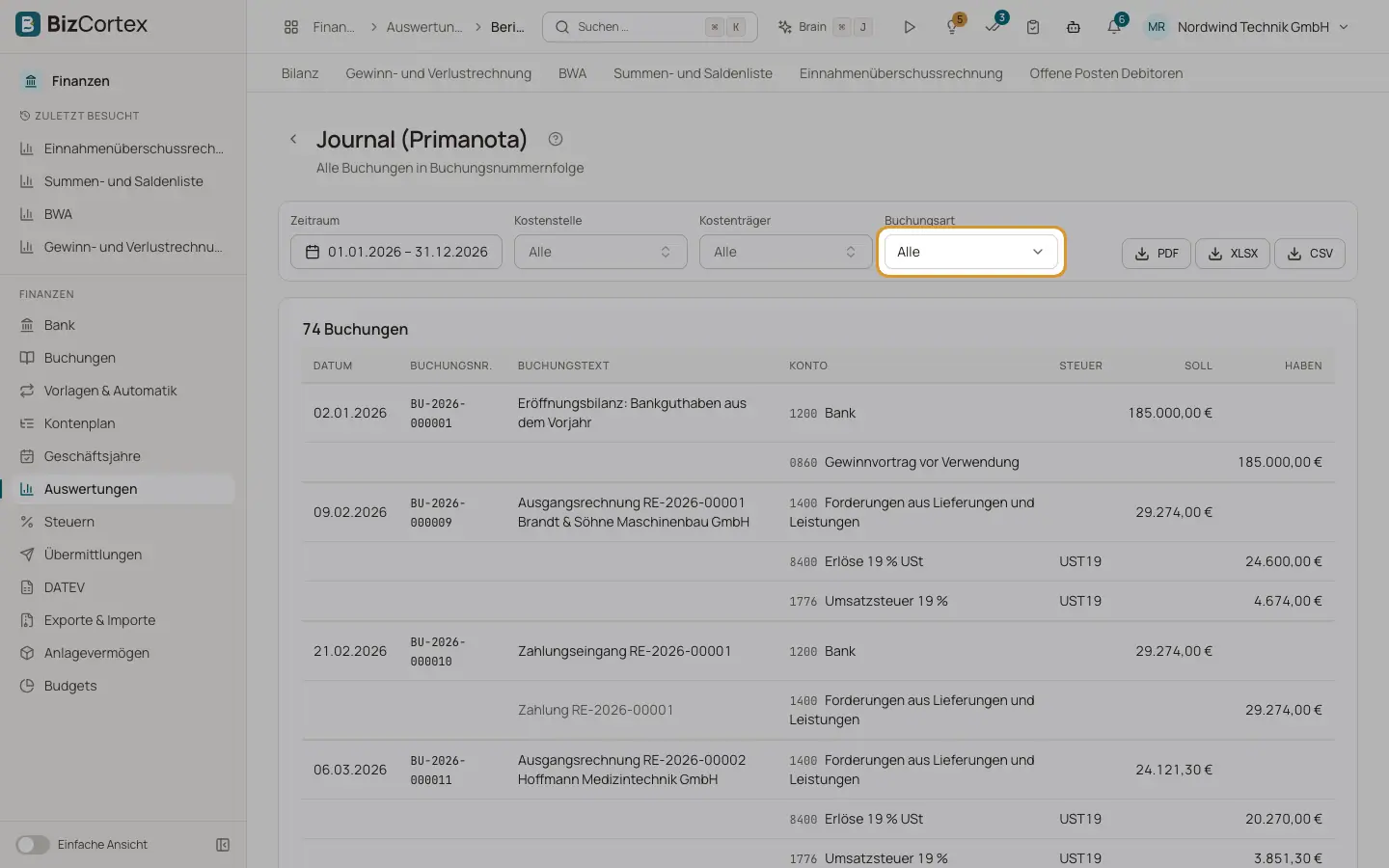Open the robot assistant icon
This screenshot has height=868, width=1389.
[x=1074, y=27]
